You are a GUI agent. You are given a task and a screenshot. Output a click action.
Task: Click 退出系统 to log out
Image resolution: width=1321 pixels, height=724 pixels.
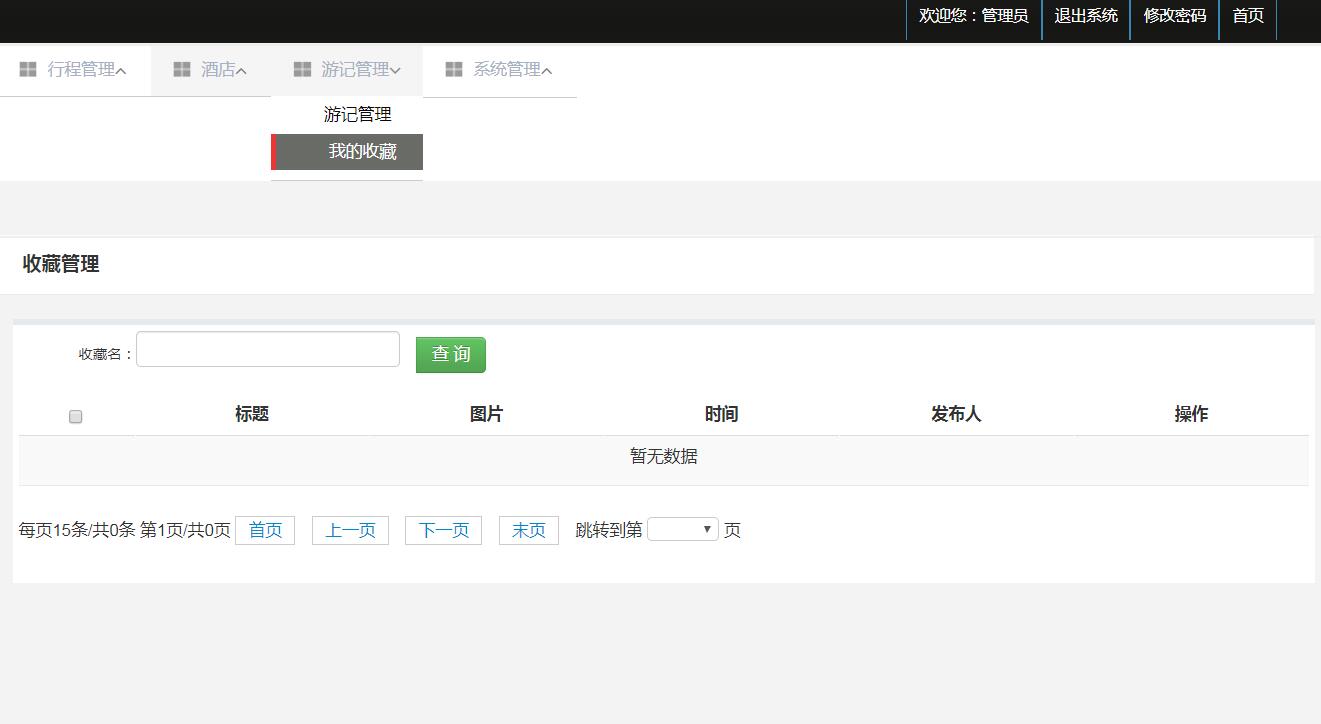click(1086, 16)
